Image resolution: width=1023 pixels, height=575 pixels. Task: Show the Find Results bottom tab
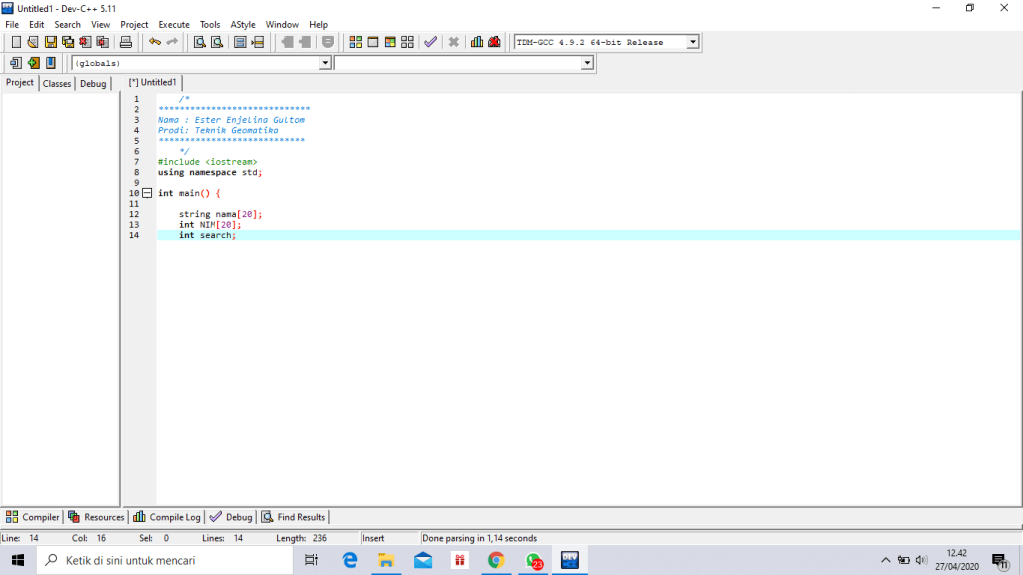(x=294, y=517)
